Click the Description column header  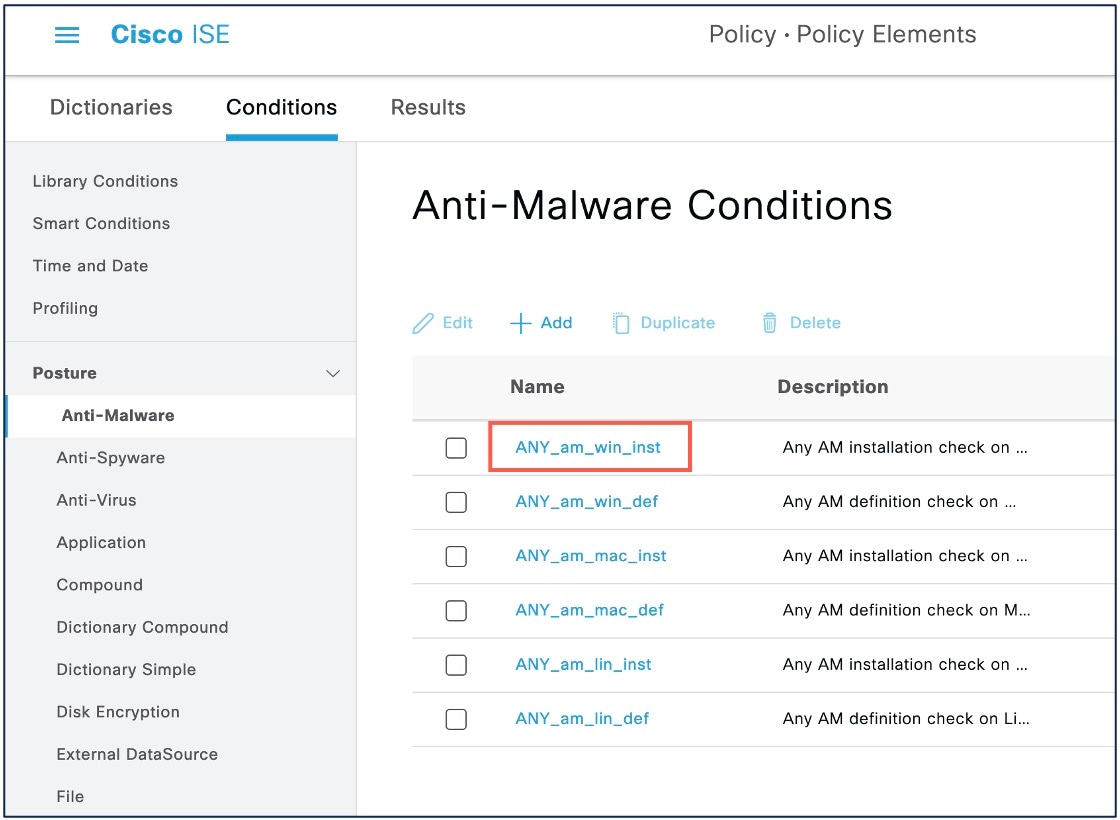(833, 387)
